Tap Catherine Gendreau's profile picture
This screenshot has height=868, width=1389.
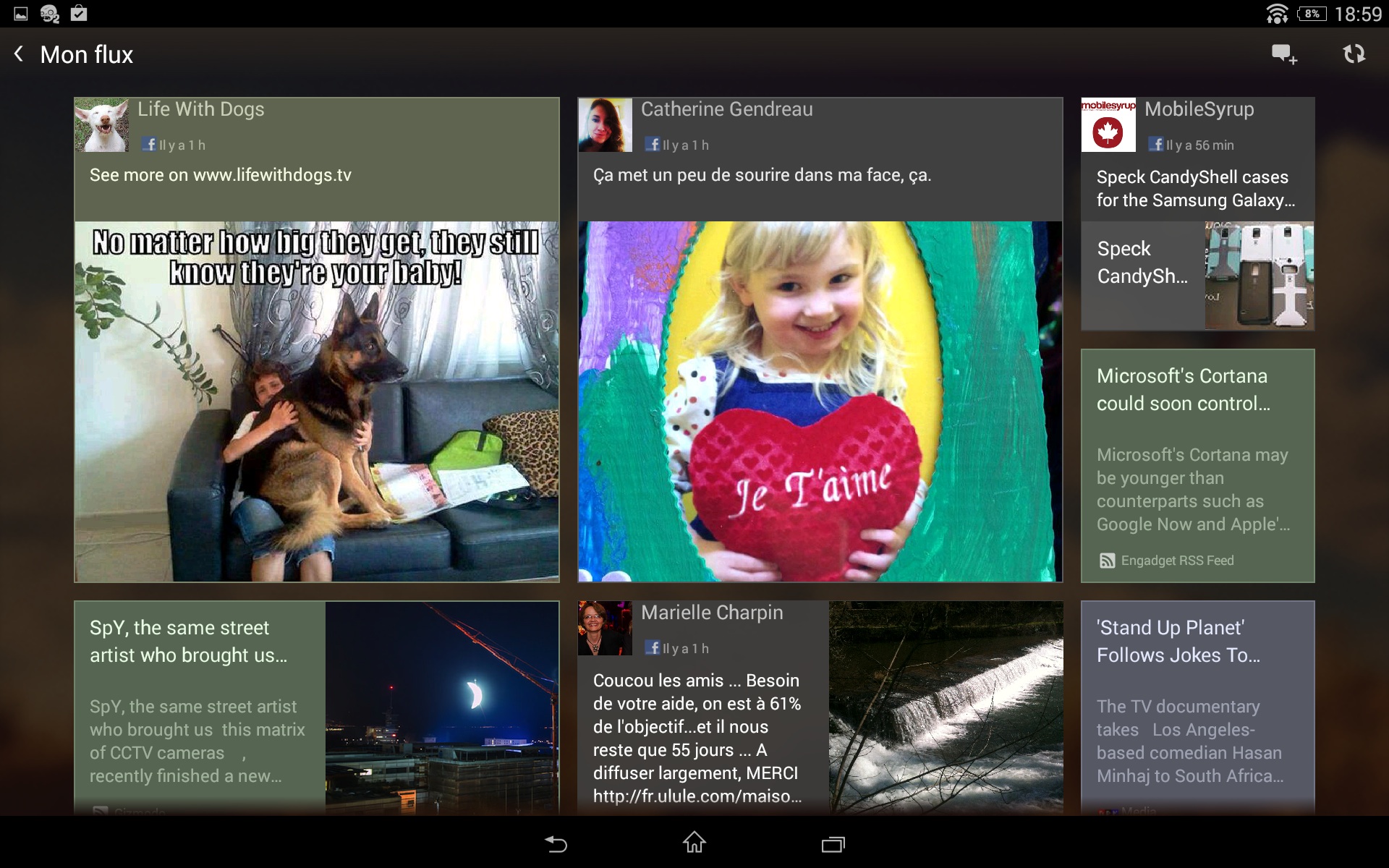point(606,125)
